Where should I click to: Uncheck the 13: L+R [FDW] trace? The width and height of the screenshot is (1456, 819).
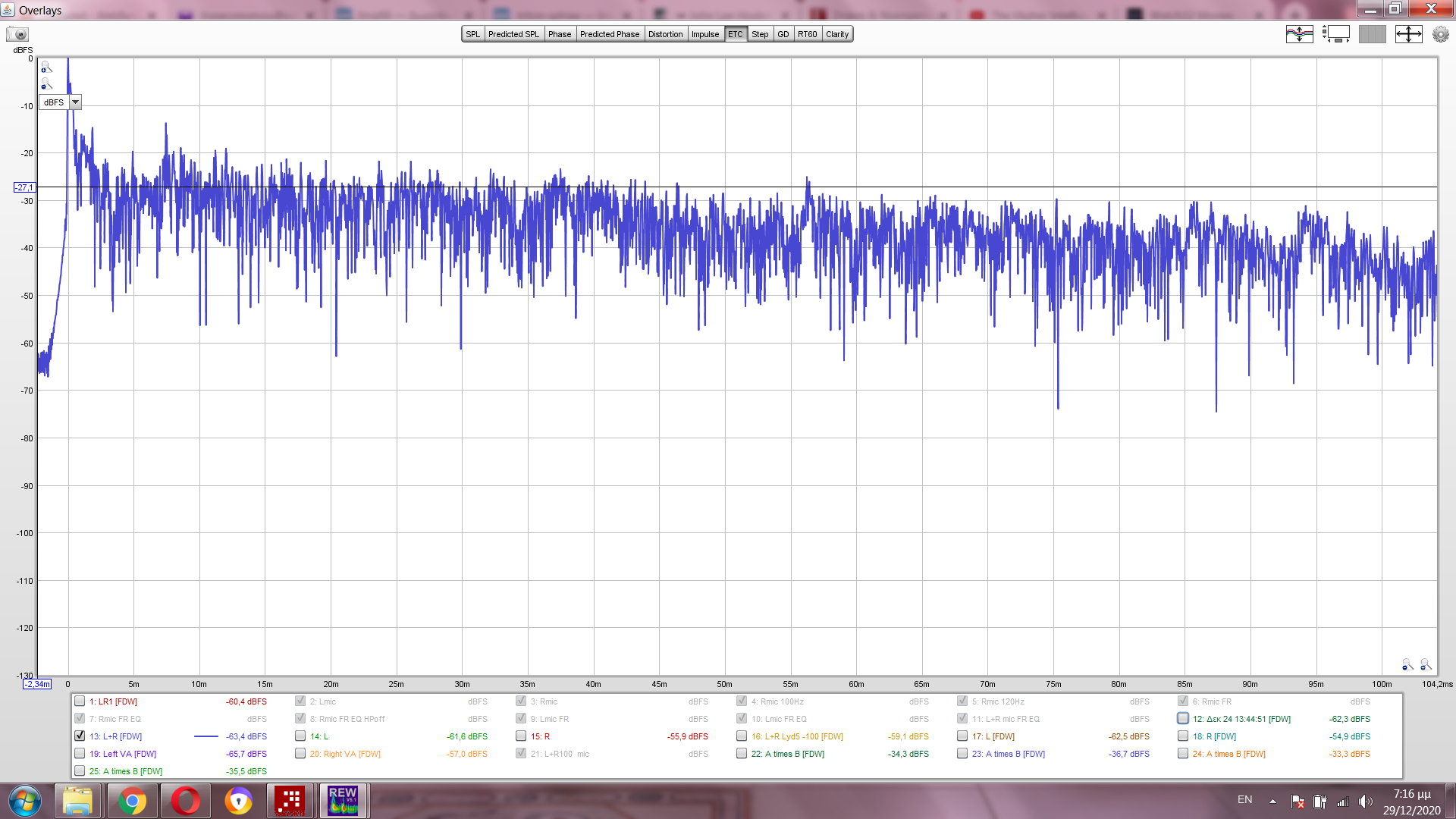pyautogui.click(x=80, y=736)
